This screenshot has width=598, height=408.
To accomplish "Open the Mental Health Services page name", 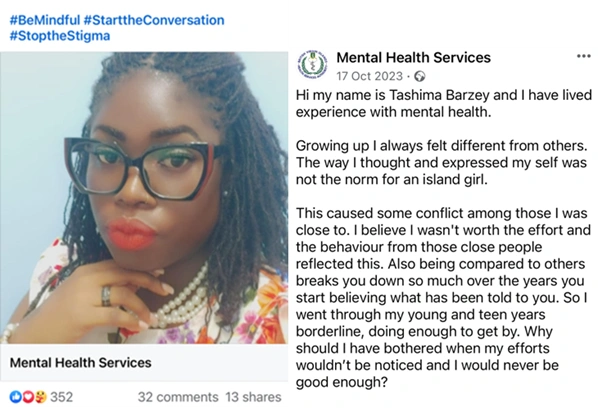I will pyautogui.click(x=413, y=58).
